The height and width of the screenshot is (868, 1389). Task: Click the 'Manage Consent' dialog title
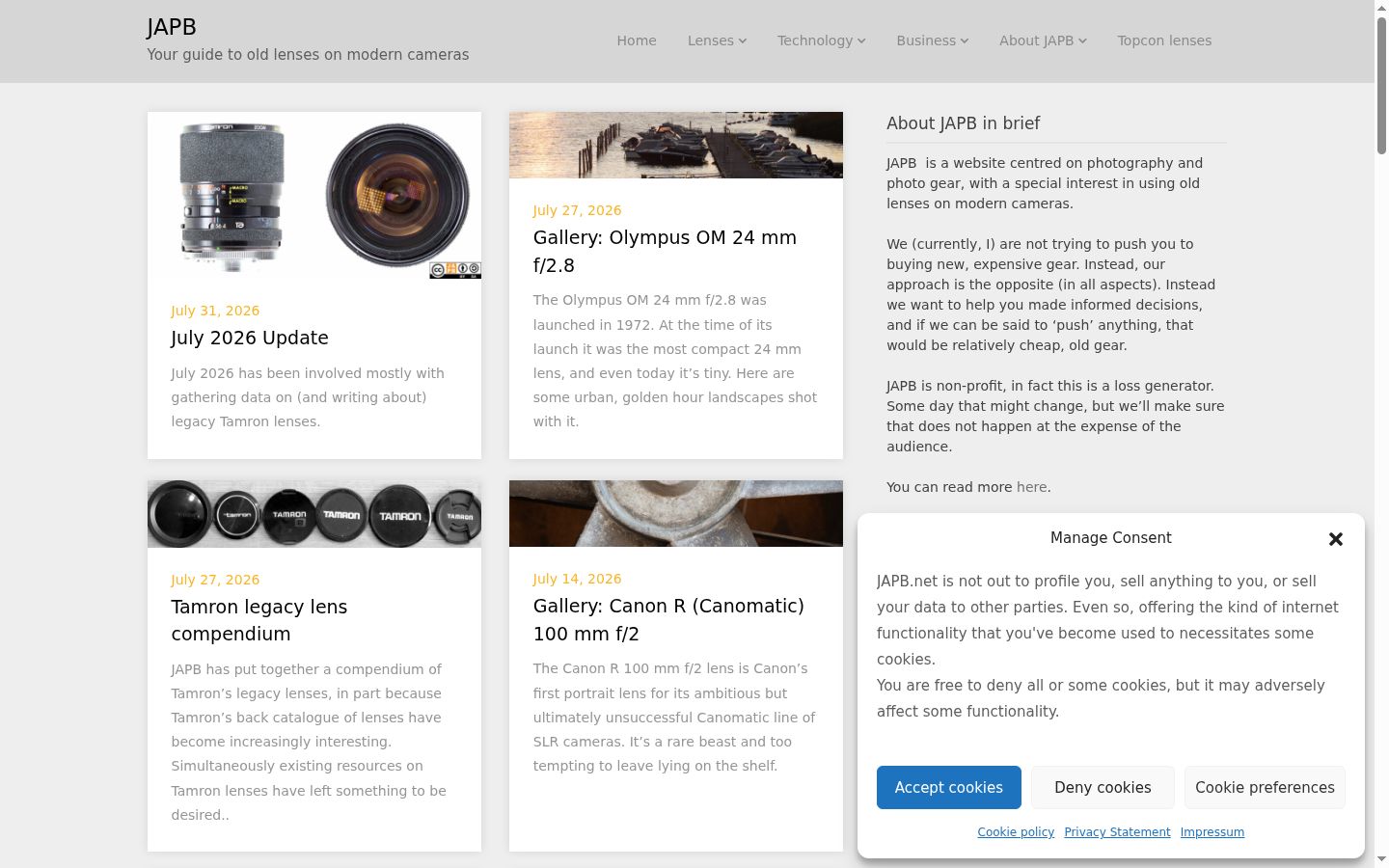click(x=1110, y=538)
